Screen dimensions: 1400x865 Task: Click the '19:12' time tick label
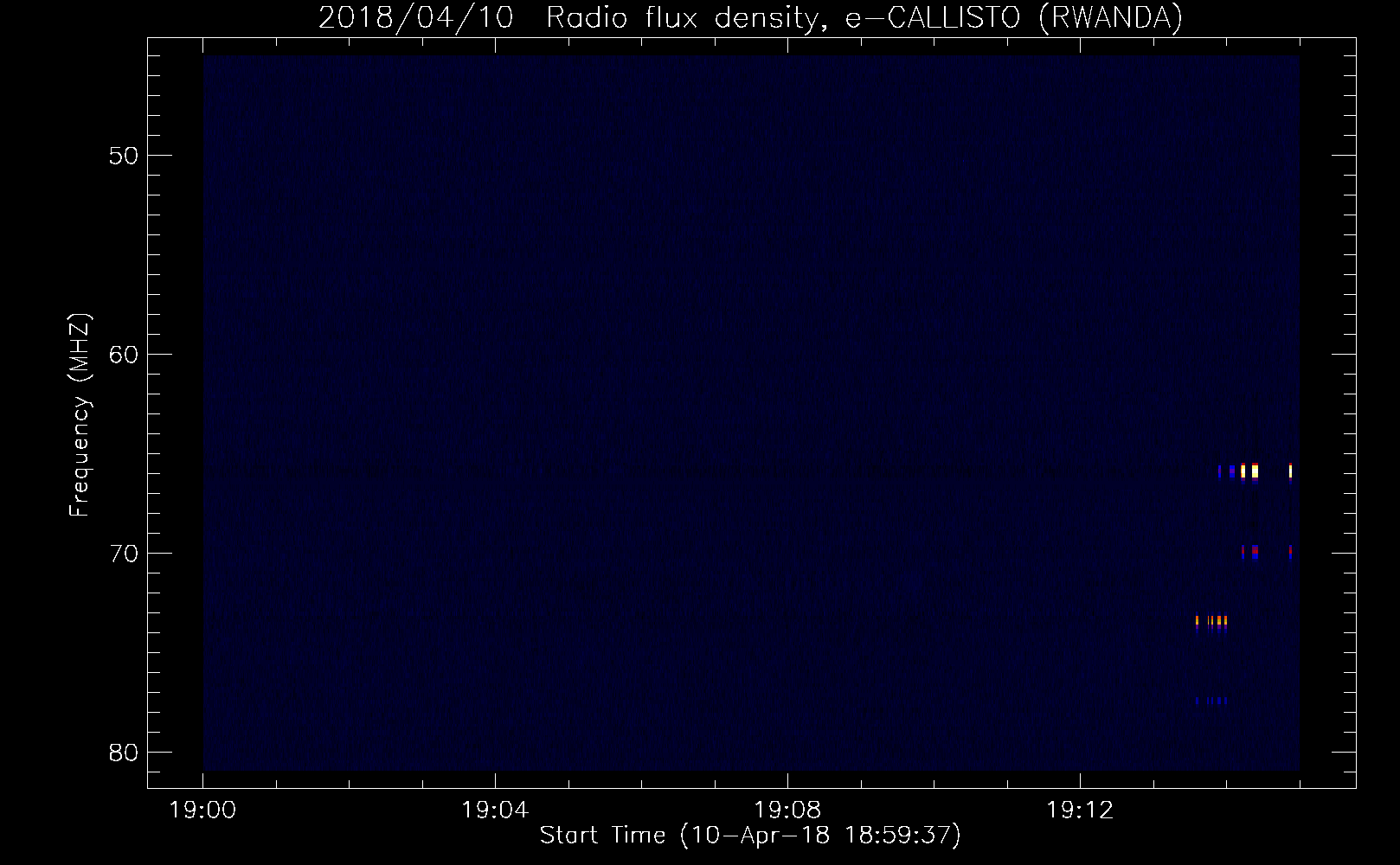1080,811
